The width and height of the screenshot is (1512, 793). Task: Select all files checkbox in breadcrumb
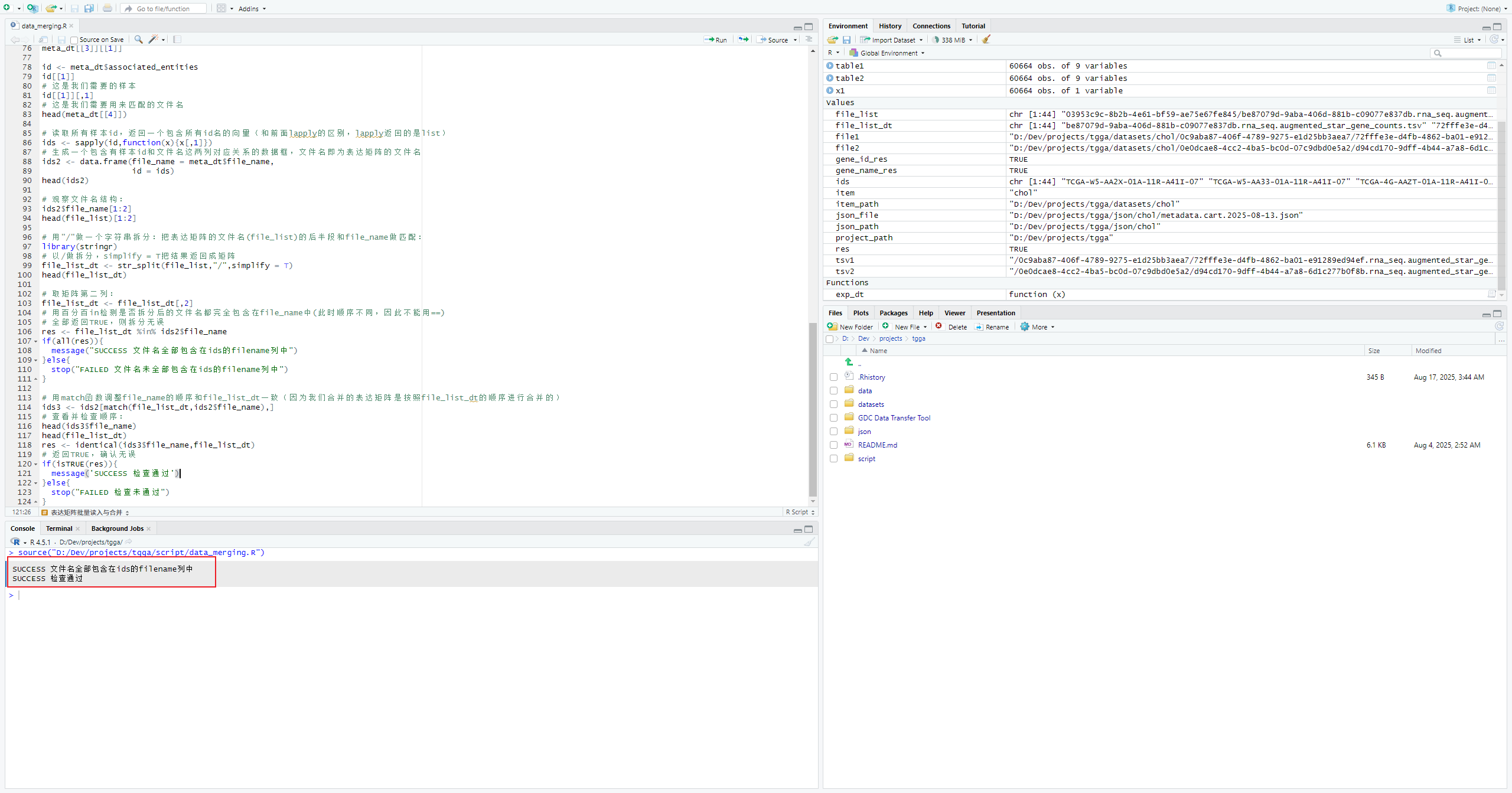click(830, 339)
